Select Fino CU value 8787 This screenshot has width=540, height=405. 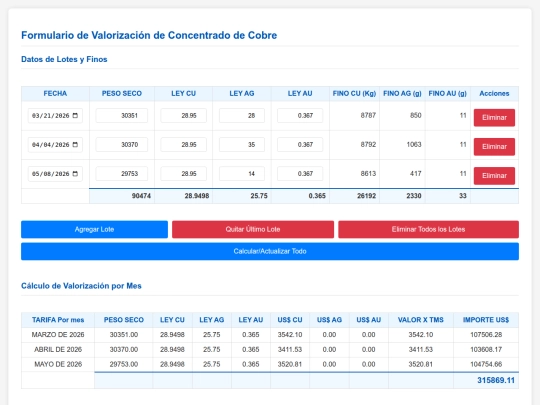point(368,115)
